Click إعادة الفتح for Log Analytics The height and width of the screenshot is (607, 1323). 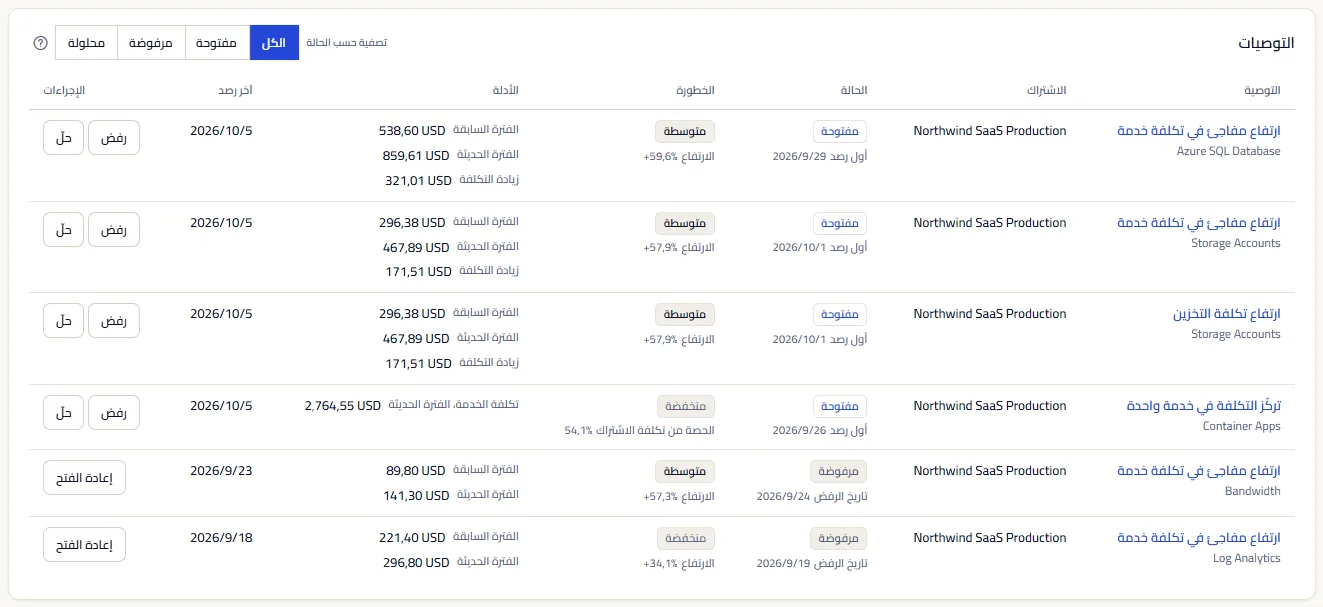click(x=85, y=545)
